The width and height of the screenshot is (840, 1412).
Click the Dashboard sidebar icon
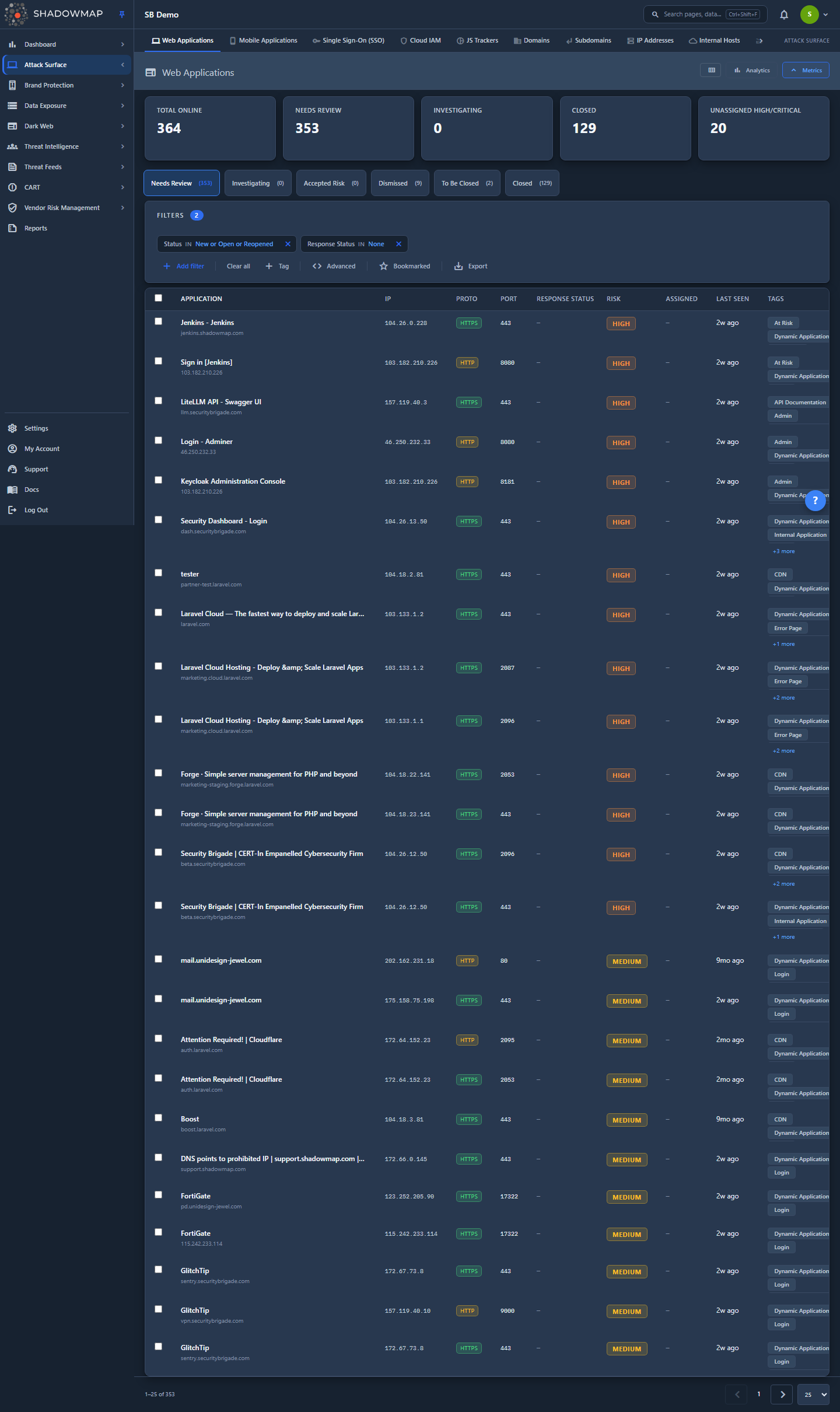tap(12, 44)
